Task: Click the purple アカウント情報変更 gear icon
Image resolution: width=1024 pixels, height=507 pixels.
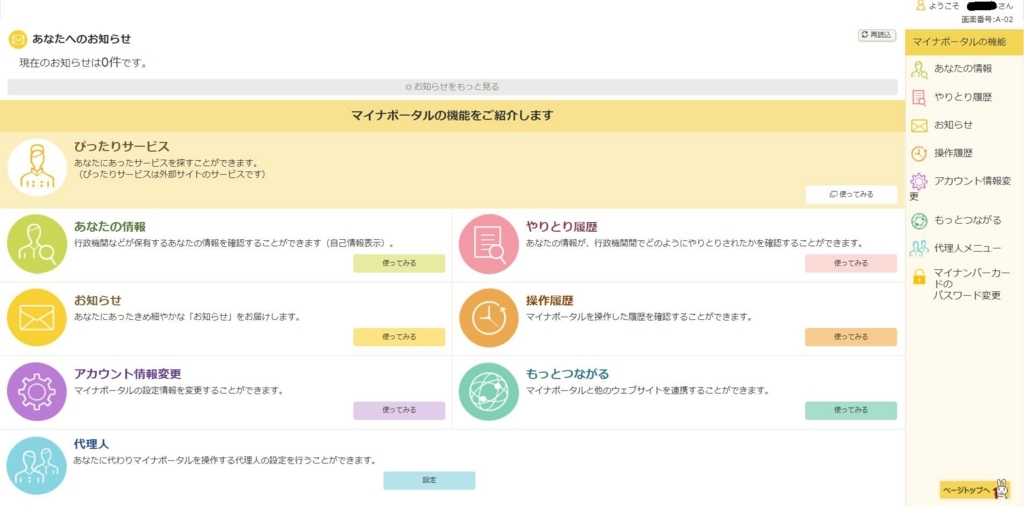Action: click(37, 391)
